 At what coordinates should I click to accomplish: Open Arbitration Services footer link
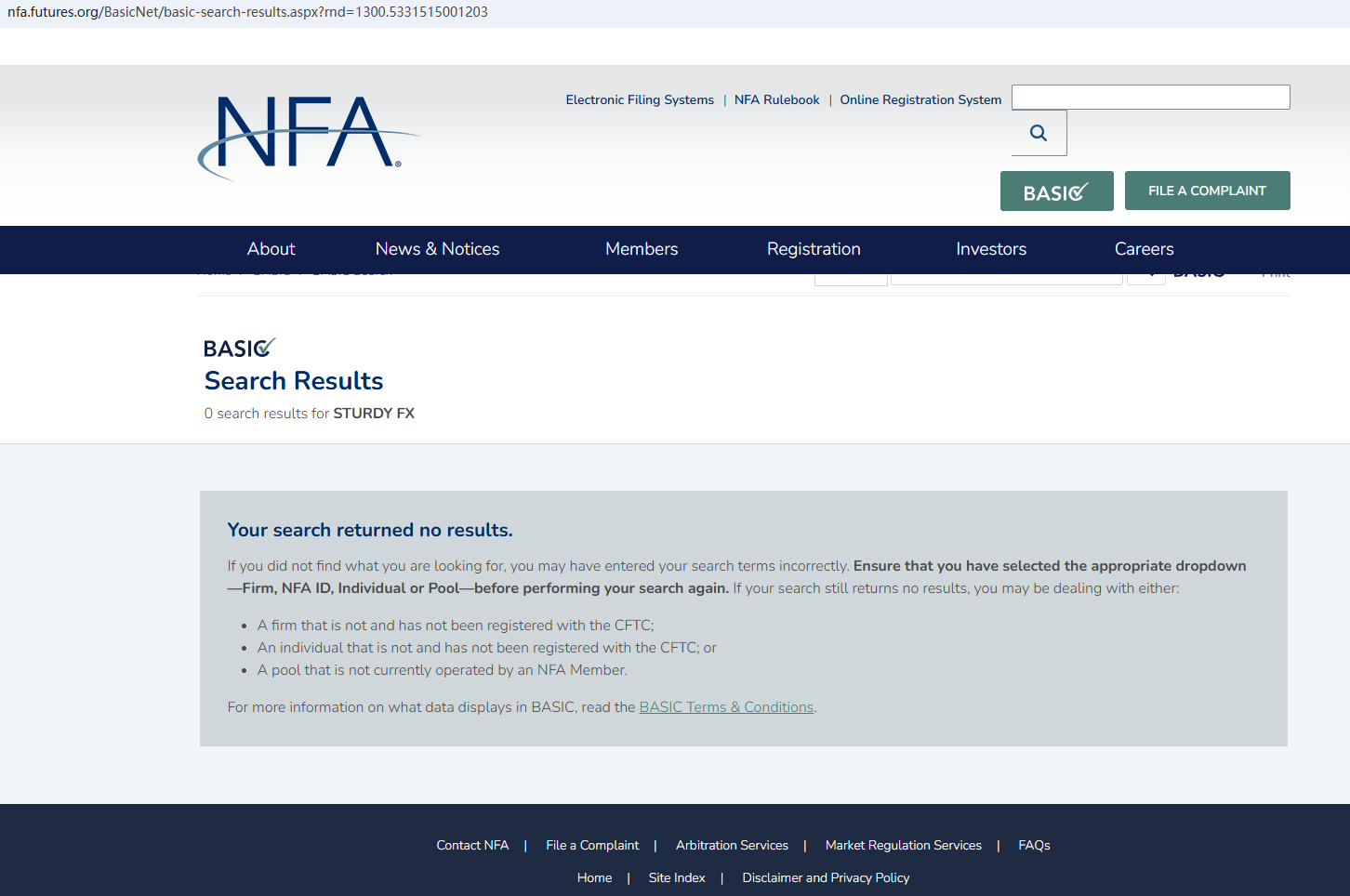pos(732,845)
